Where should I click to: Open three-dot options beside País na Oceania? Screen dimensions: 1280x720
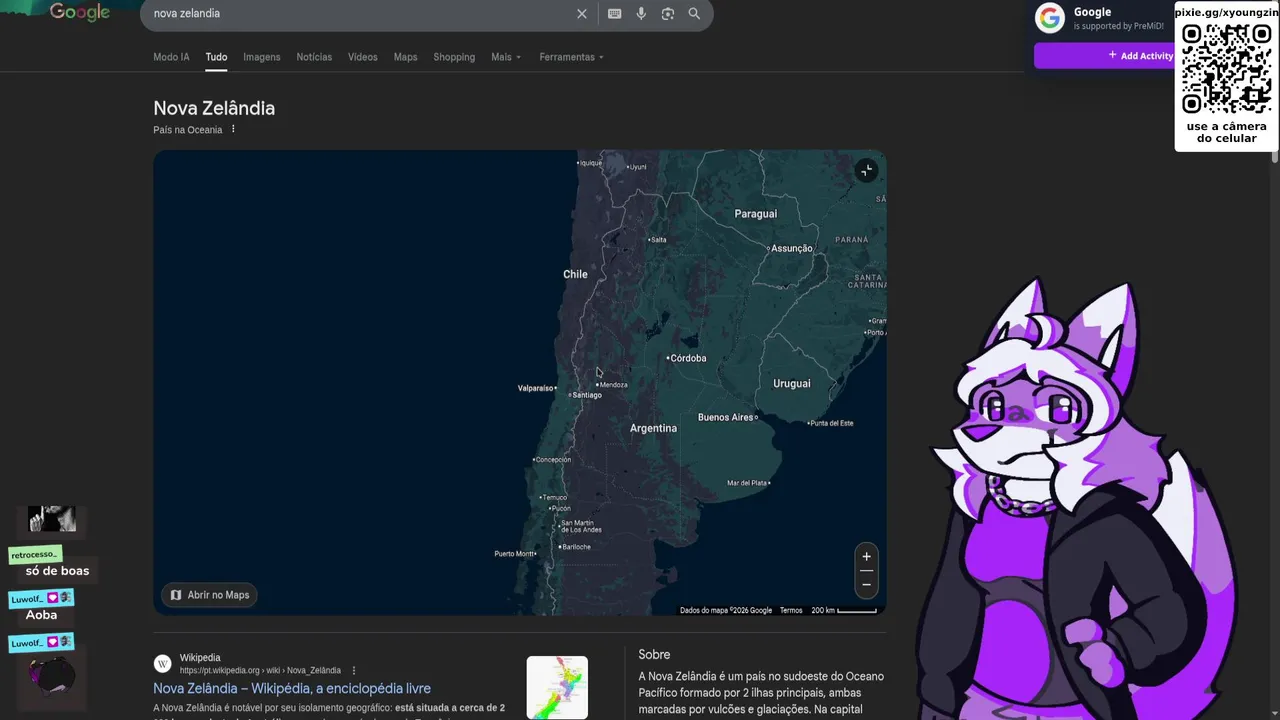coord(233,129)
